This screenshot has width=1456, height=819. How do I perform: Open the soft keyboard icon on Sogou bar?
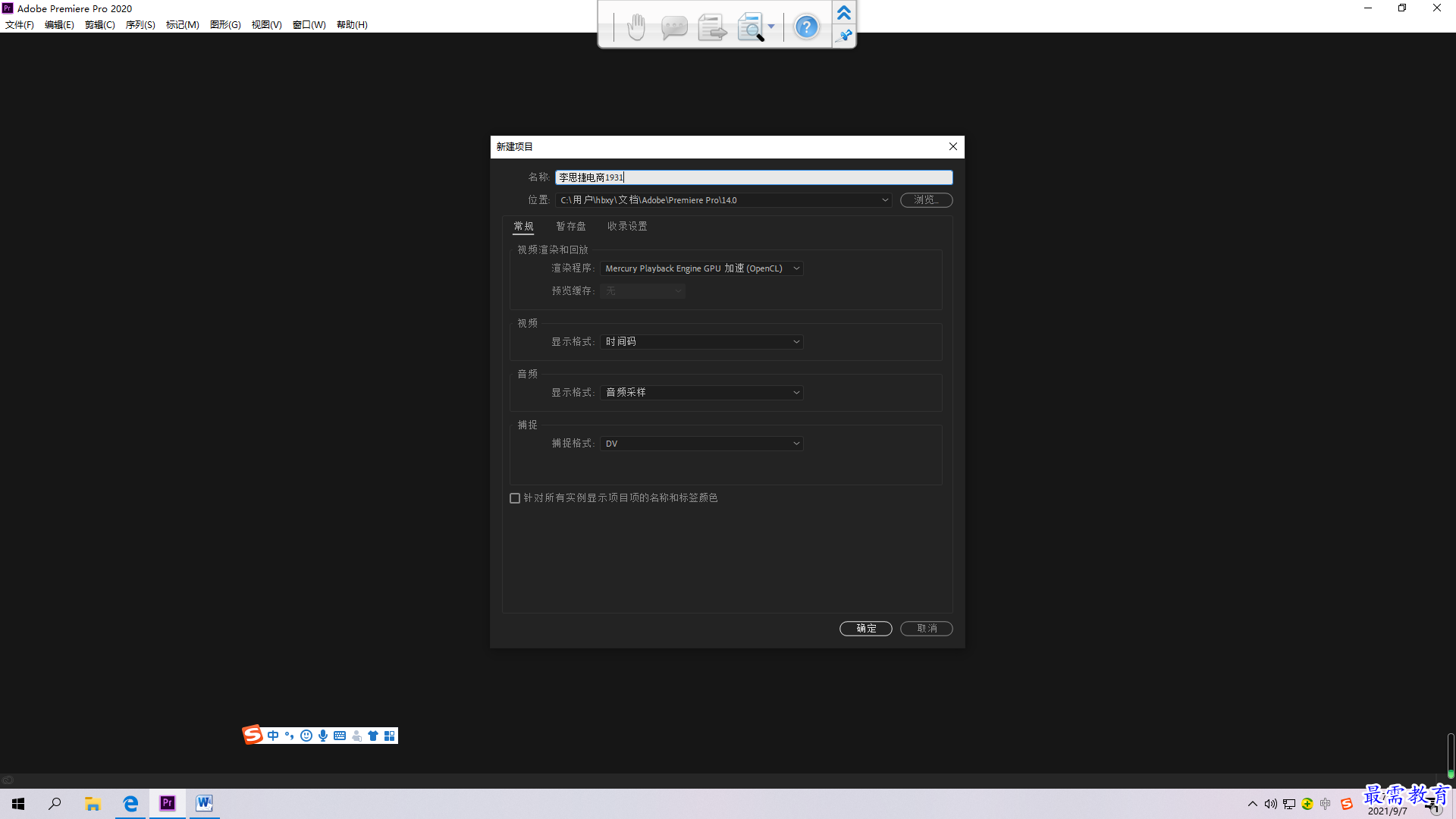[x=340, y=736]
